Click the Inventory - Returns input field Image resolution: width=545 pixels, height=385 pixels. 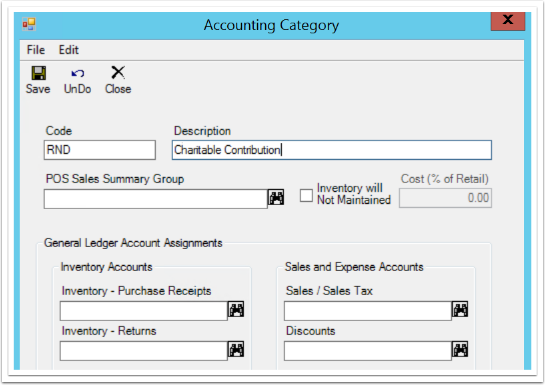coord(144,351)
